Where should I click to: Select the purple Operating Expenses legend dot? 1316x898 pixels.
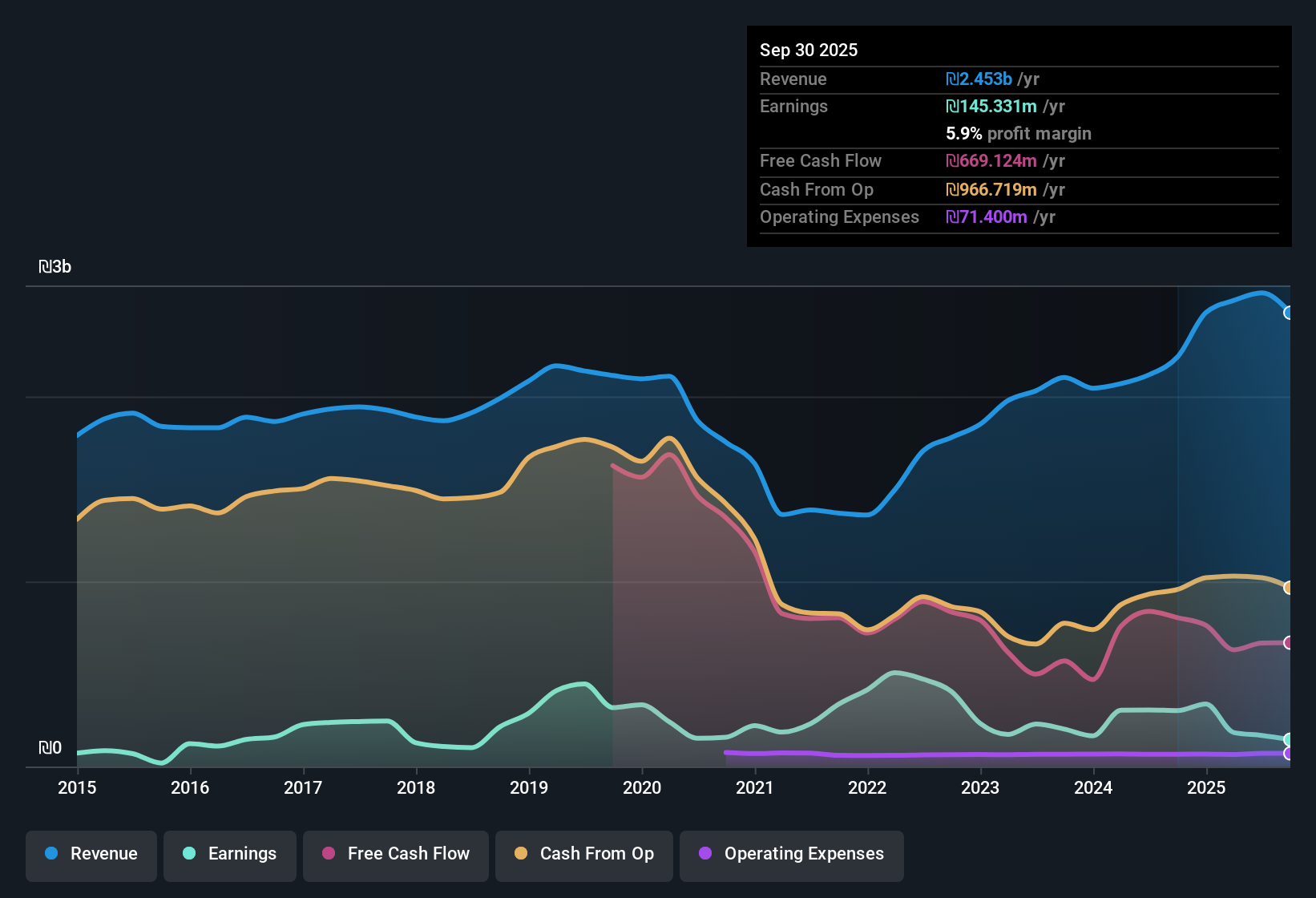click(705, 854)
